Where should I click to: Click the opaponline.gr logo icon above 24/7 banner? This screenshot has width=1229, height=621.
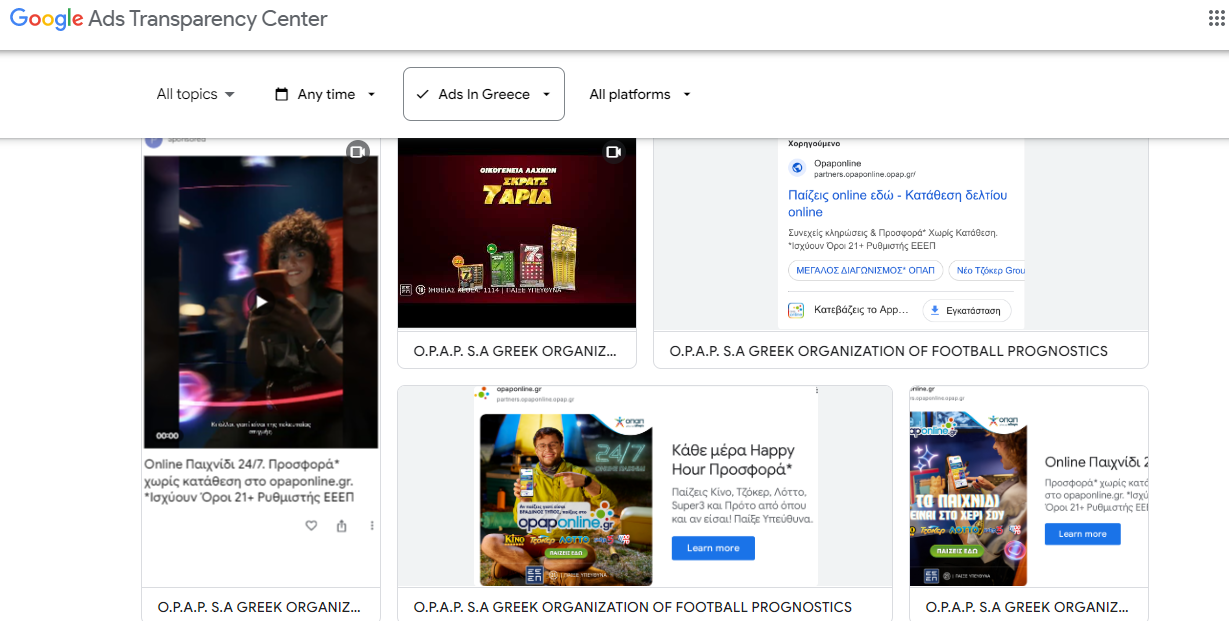[484, 391]
